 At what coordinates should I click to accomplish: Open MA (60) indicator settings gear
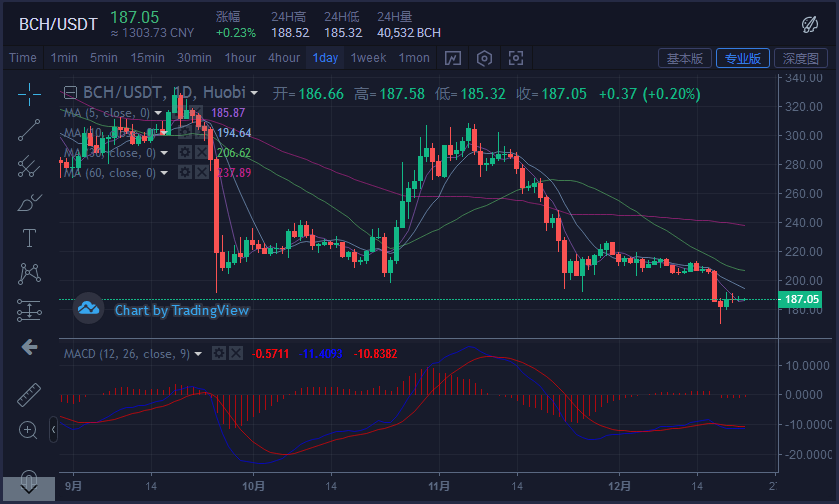(x=185, y=172)
